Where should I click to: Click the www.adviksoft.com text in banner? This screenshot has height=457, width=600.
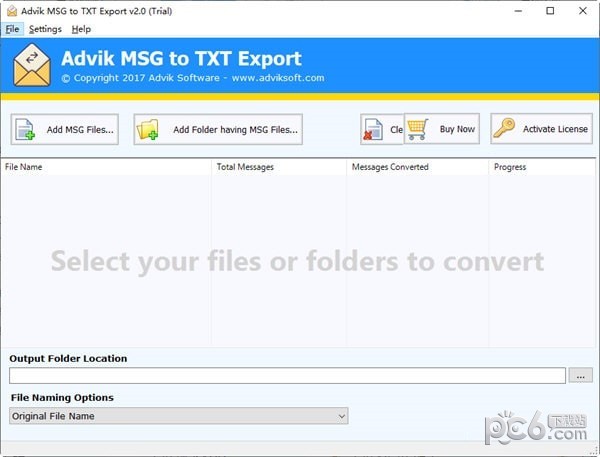click(278, 78)
